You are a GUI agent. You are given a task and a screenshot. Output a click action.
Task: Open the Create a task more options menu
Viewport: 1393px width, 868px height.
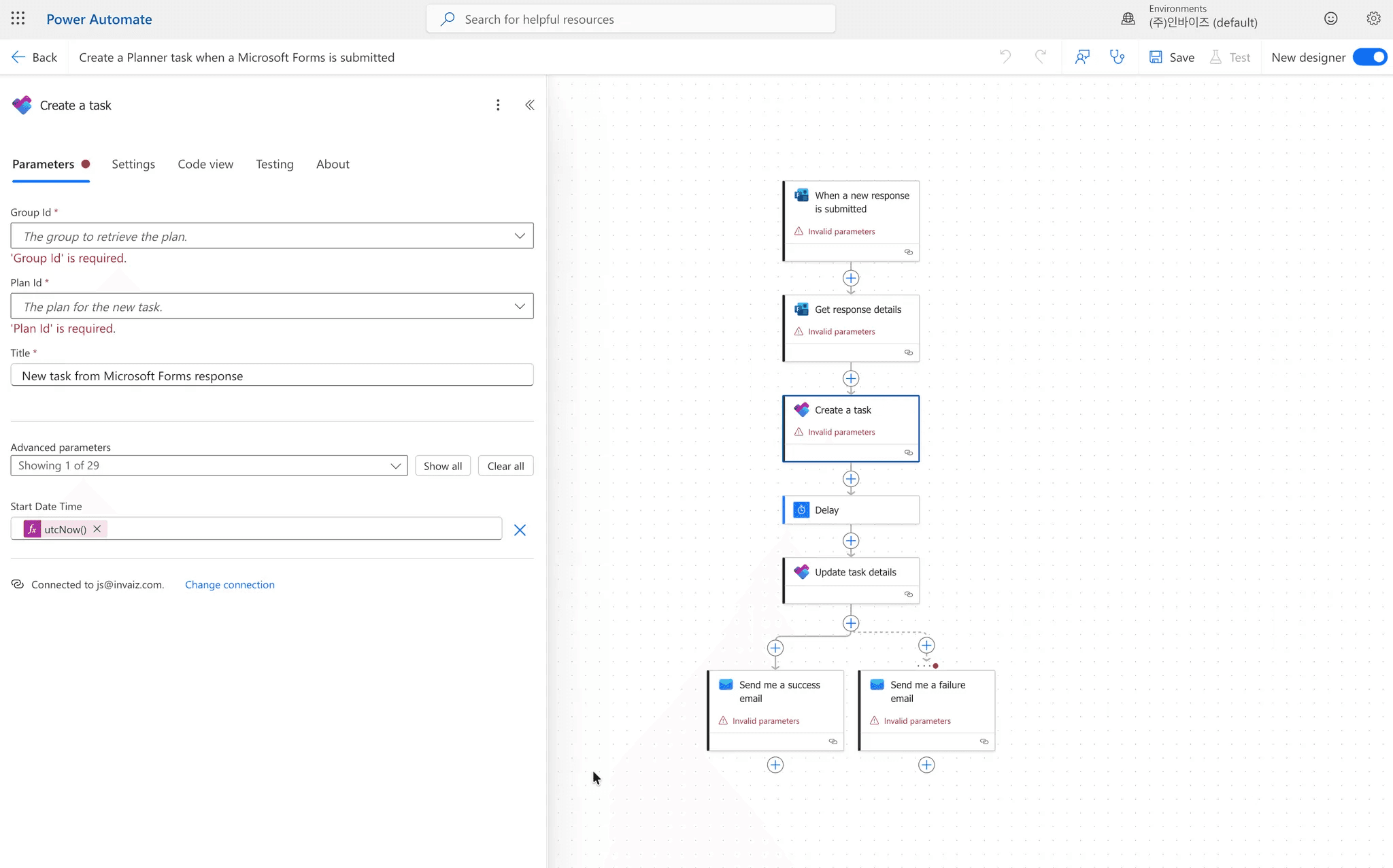498,105
